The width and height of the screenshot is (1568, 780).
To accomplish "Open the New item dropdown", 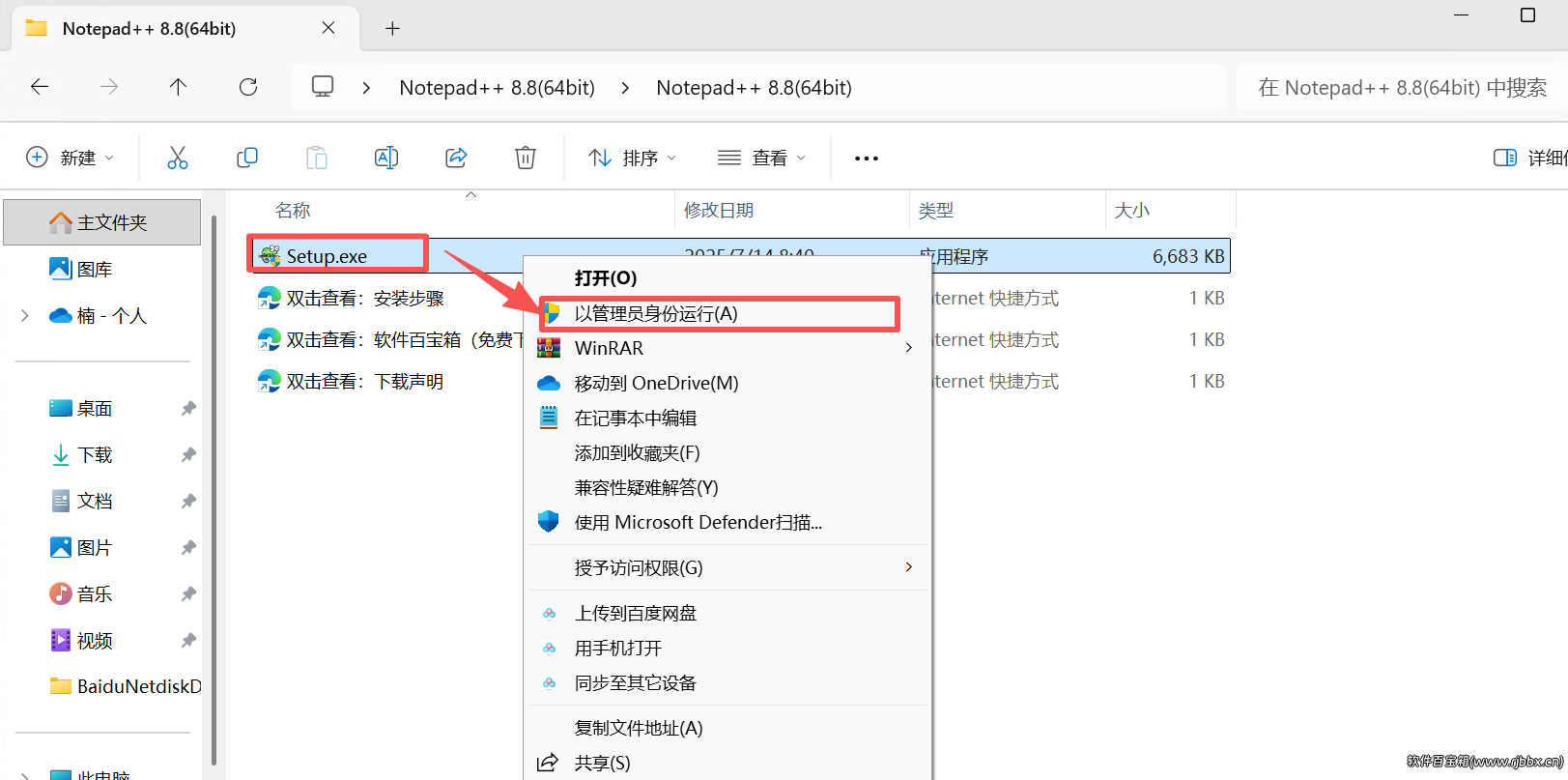I will pos(70,158).
